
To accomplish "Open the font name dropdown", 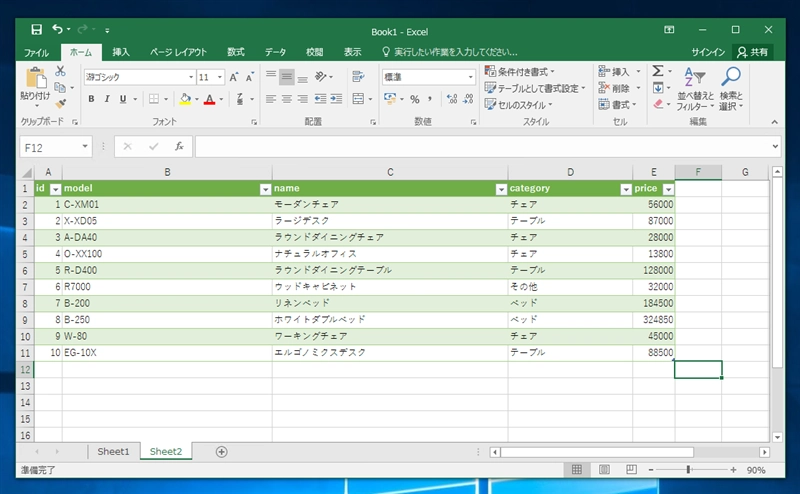I will pyautogui.click(x=191, y=77).
